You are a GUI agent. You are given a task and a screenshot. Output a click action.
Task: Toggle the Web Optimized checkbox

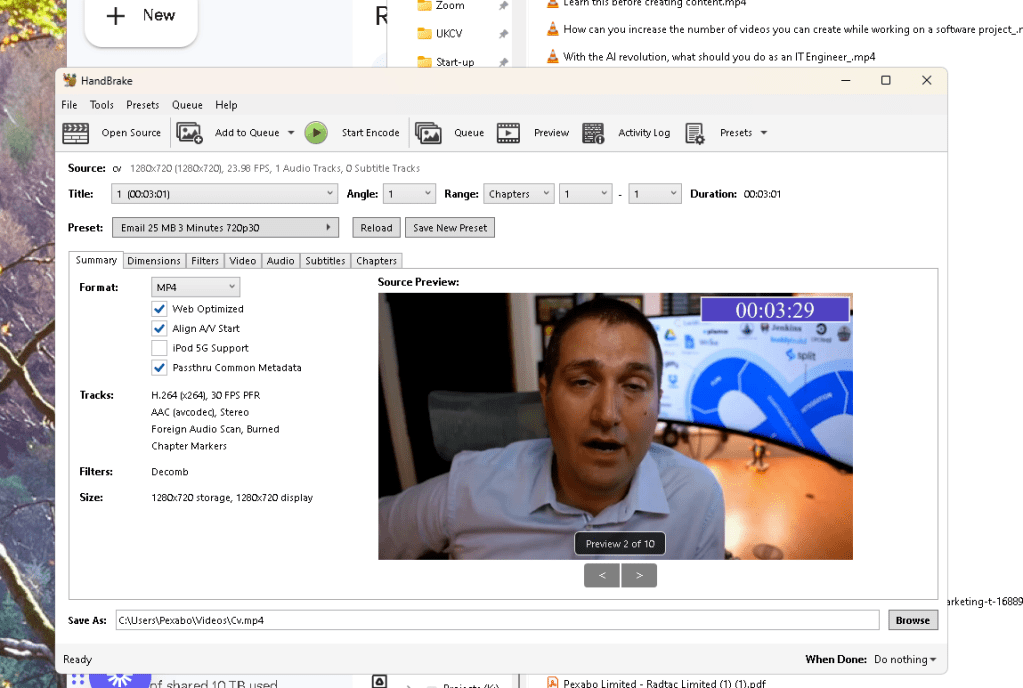[159, 309]
